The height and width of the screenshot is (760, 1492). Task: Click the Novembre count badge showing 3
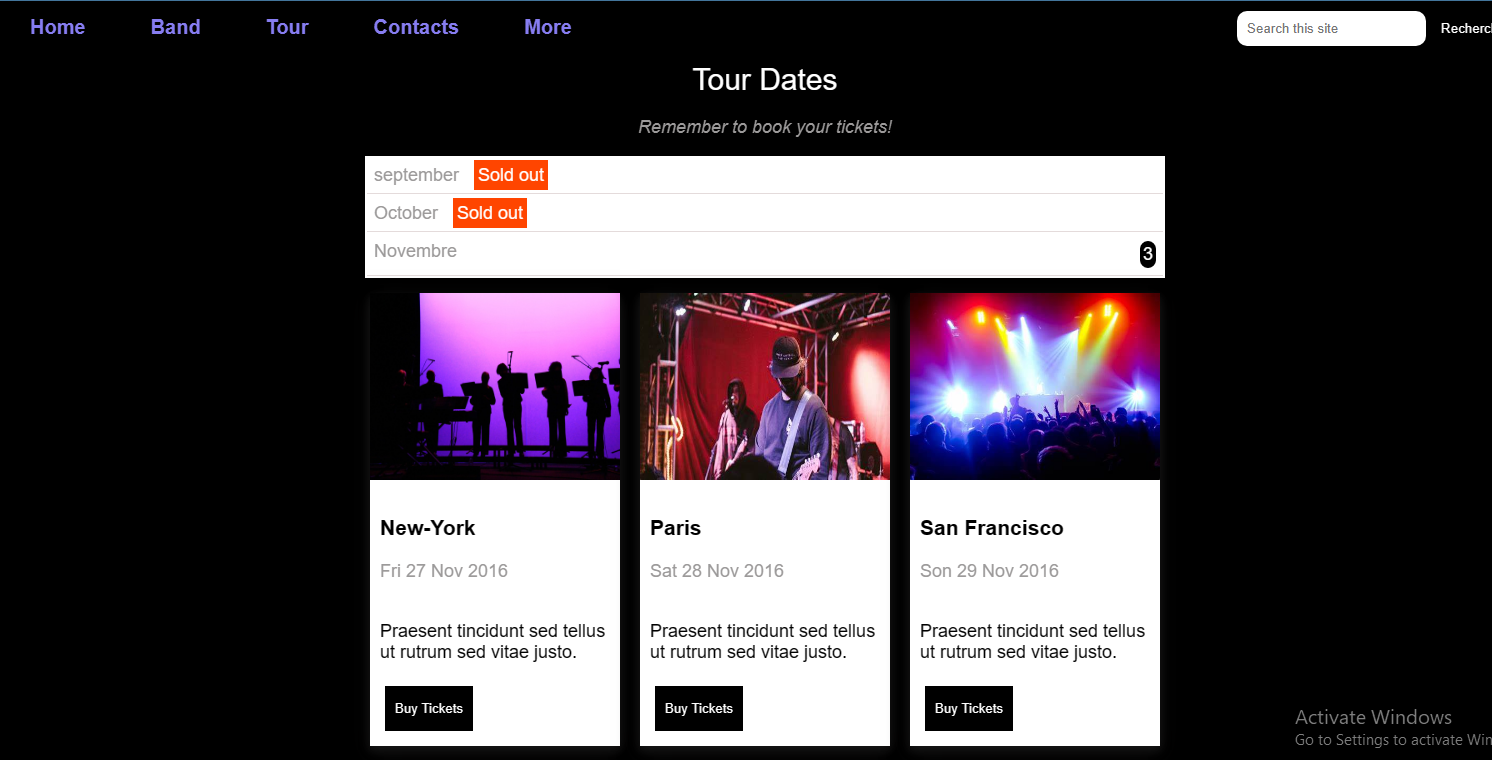(1147, 254)
